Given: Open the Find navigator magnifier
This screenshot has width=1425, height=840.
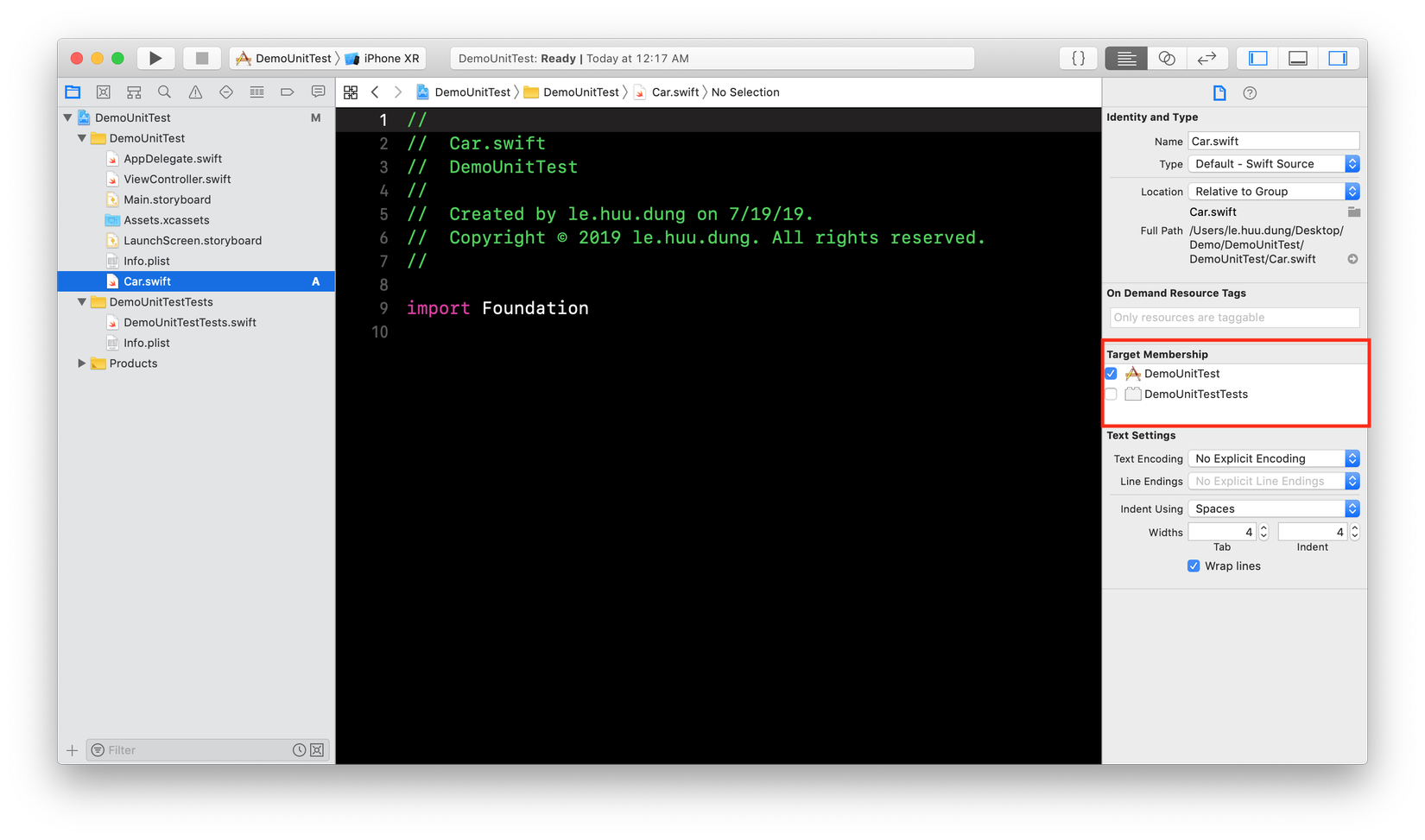Looking at the screenshot, I should click(164, 92).
